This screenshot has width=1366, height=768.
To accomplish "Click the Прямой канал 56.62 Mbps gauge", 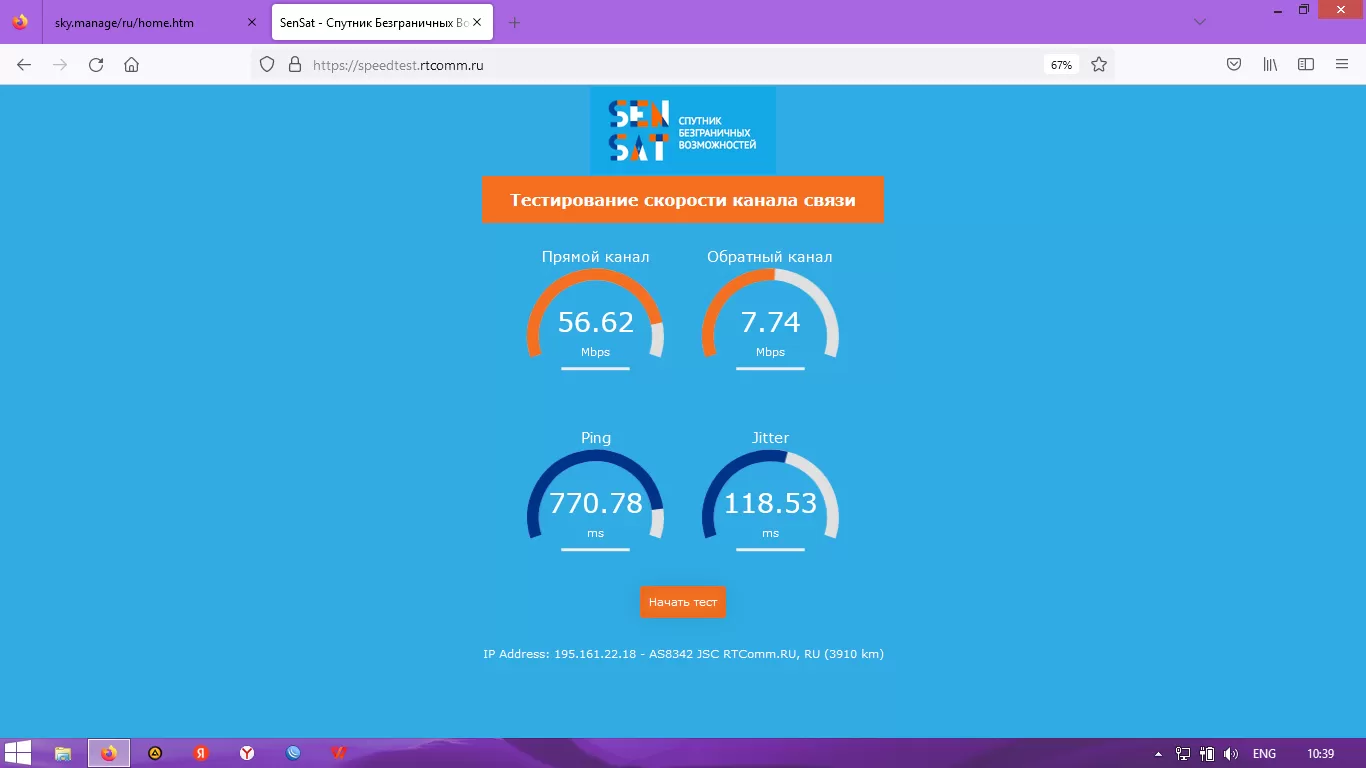I will coord(595,320).
